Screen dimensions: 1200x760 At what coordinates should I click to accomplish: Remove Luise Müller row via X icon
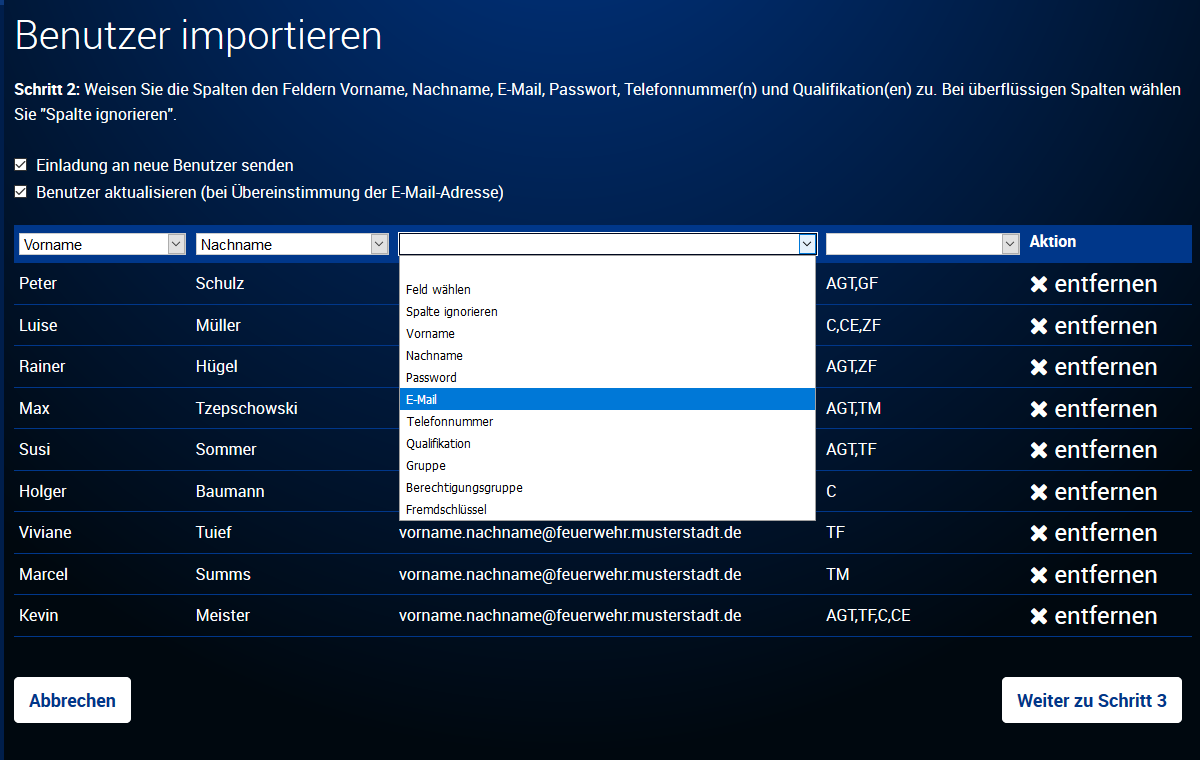(1039, 326)
